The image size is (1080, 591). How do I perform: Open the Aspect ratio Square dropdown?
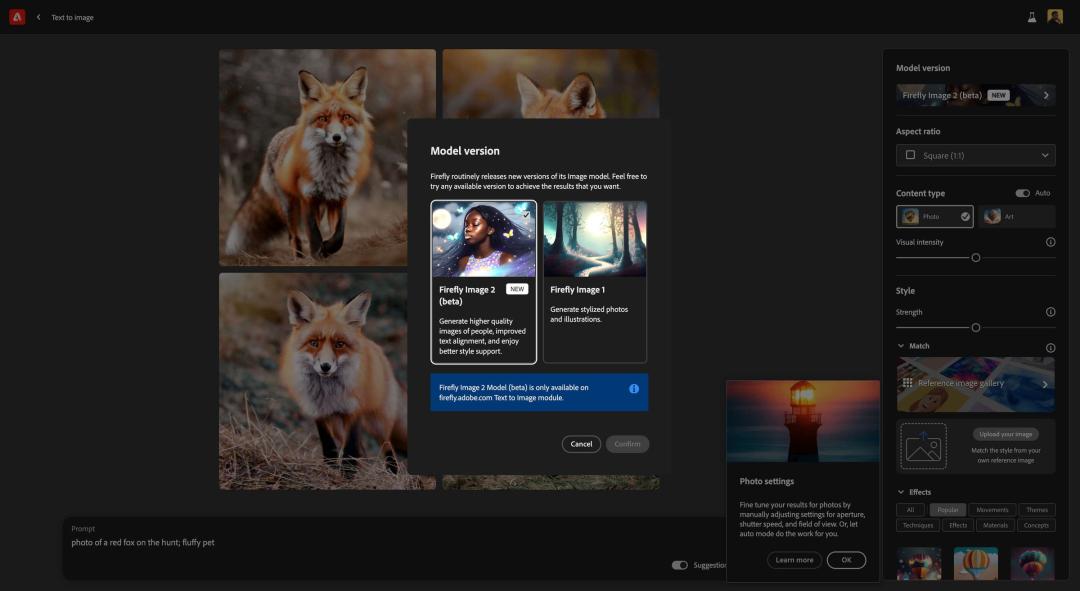coord(975,155)
